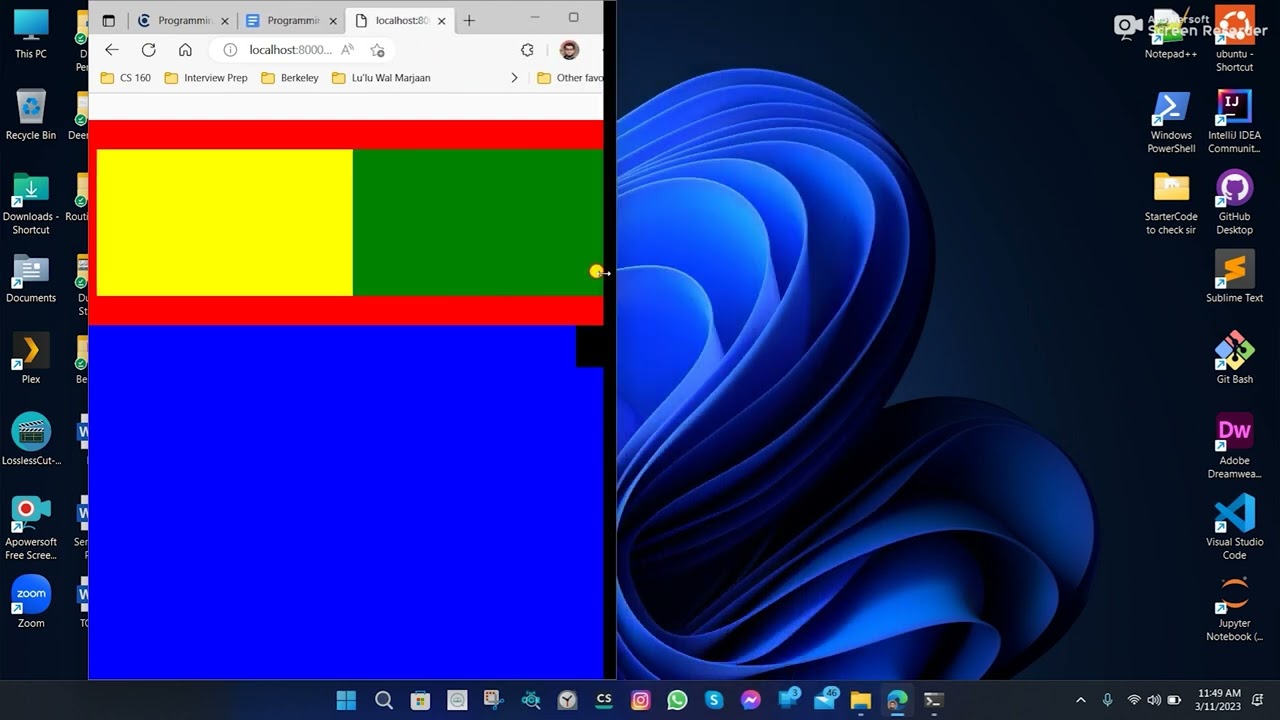Close the first Programming tab
The width and height of the screenshot is (1280, 720).
(224, 20)
